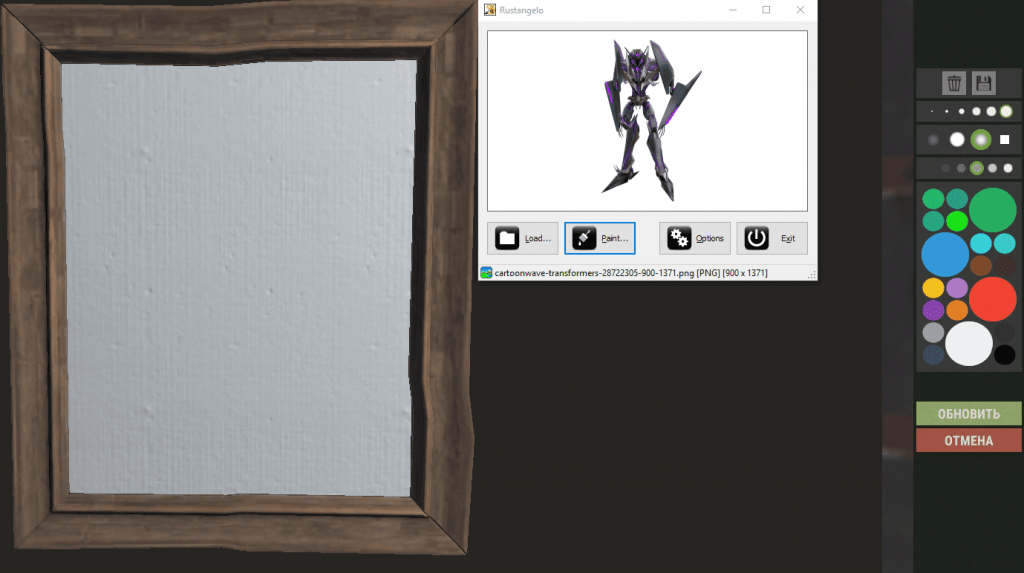Click the resize grip in Rustangelo corner
Viewport: 1024px width, 573px height.
812,276
